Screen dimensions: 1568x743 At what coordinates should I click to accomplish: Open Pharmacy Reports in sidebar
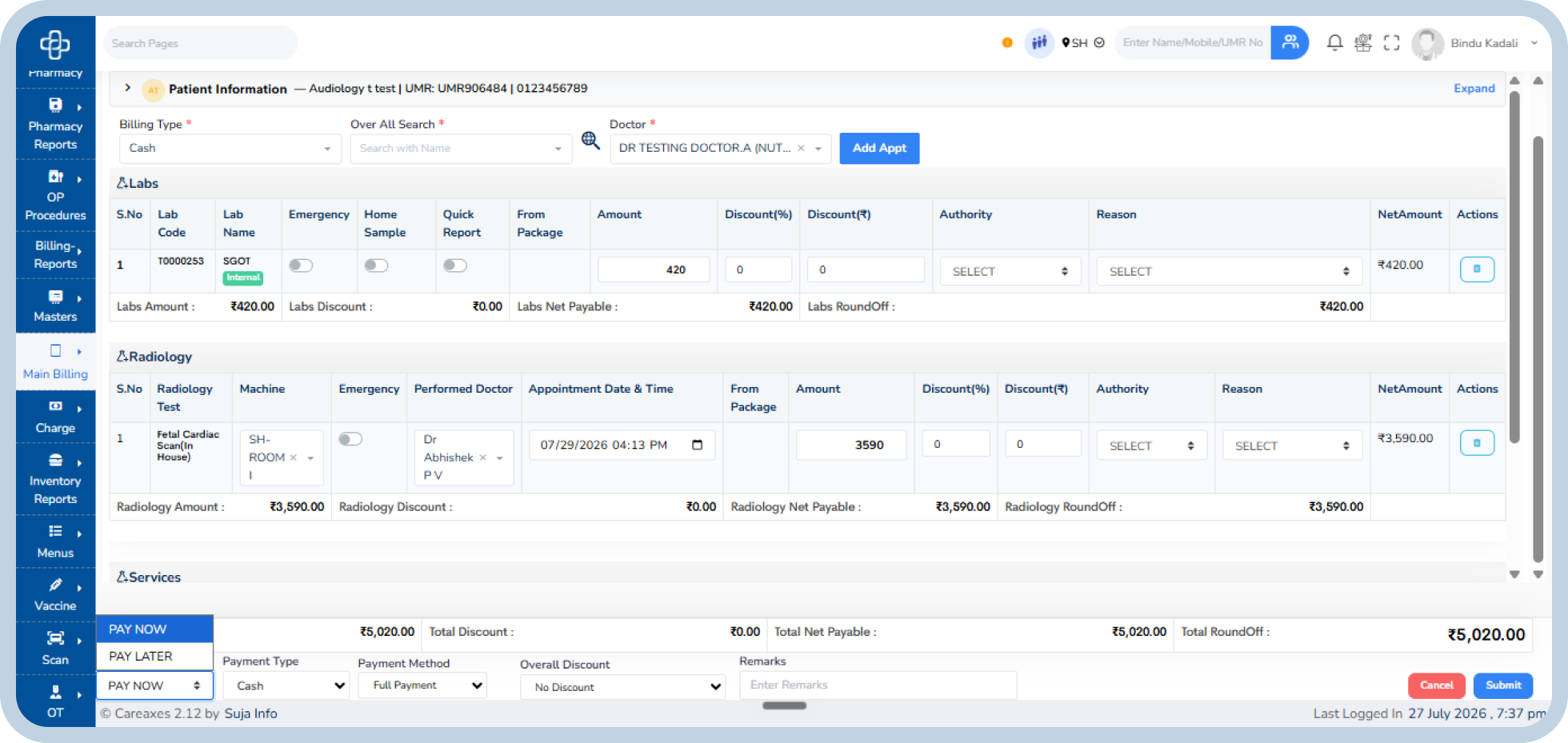(x=55, y=124)
